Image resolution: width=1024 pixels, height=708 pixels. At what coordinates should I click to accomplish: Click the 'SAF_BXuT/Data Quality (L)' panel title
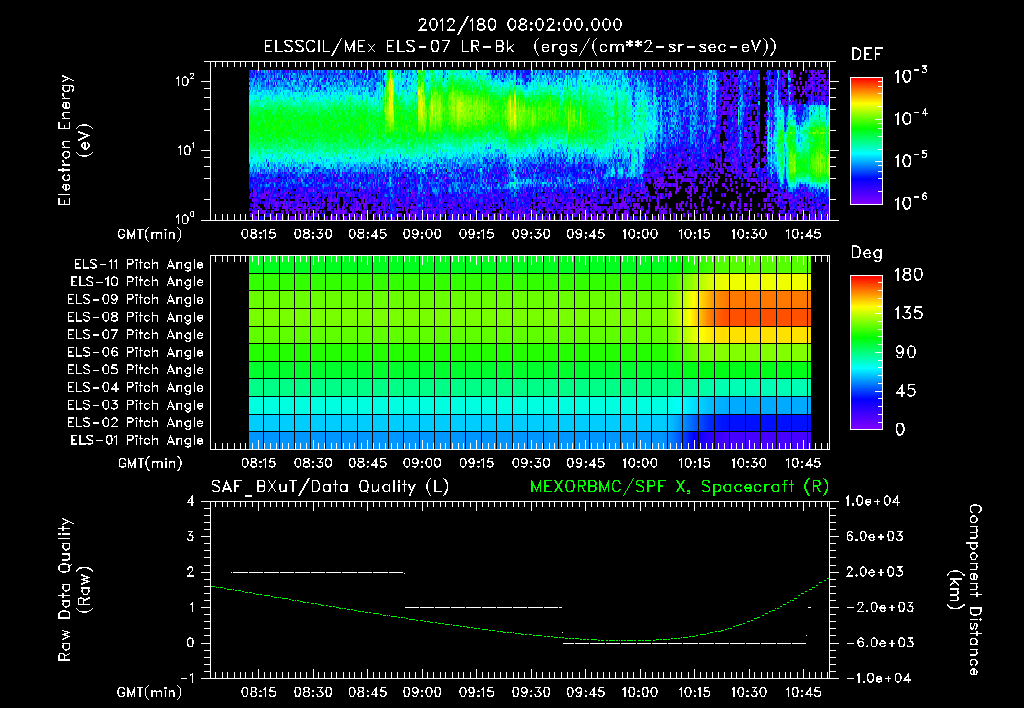330,487
